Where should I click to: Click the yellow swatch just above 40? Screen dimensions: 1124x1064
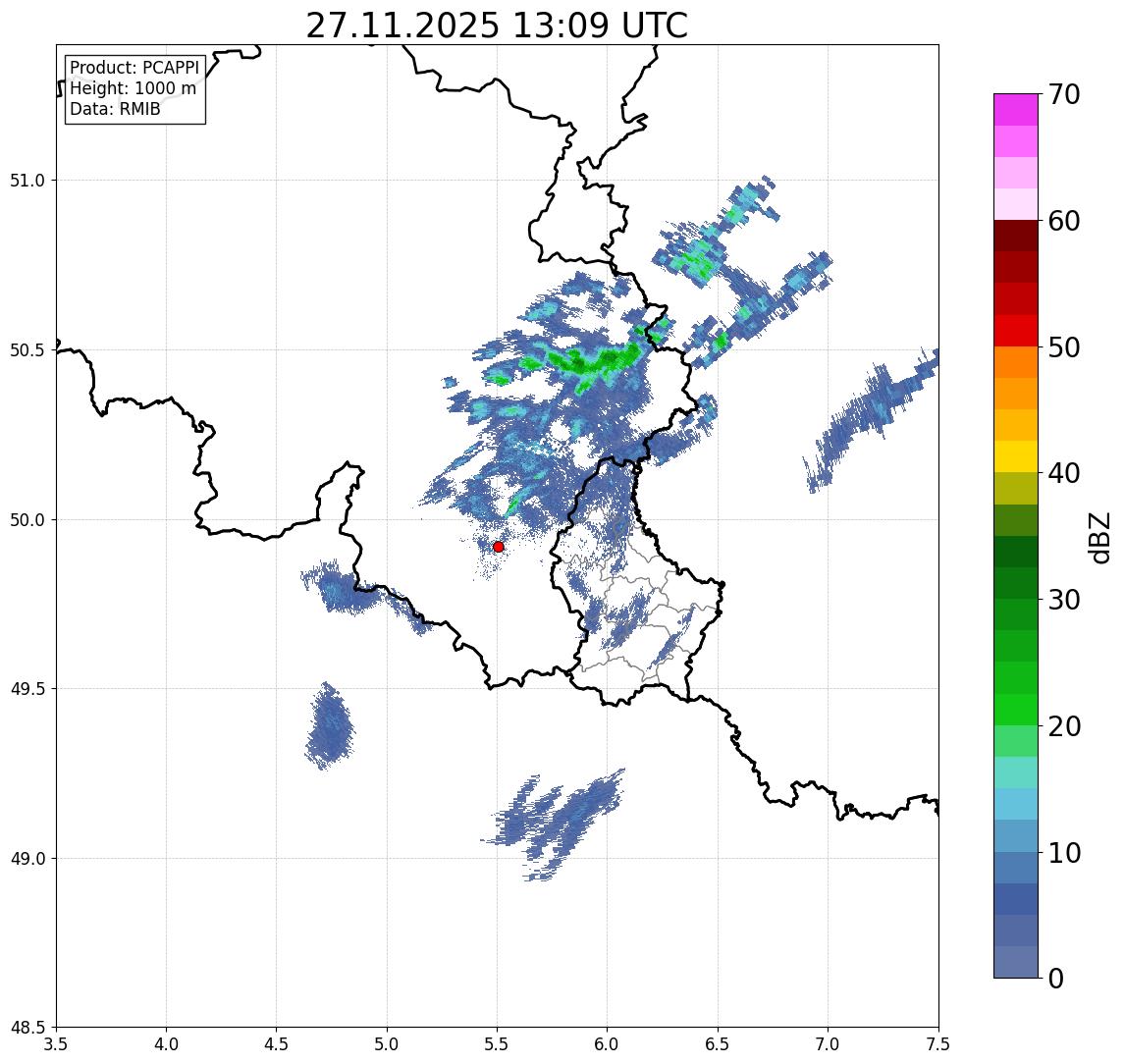[x=1016, y=456]
